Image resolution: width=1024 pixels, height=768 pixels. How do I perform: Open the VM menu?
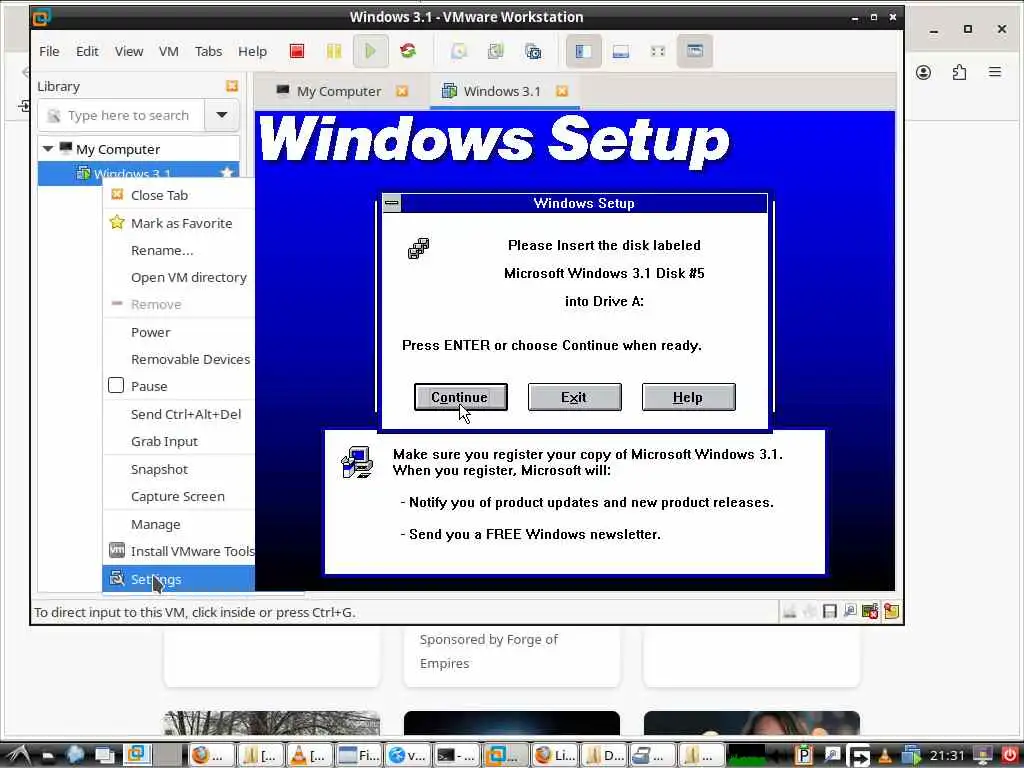pyautogui.click(x=168, y=51)
